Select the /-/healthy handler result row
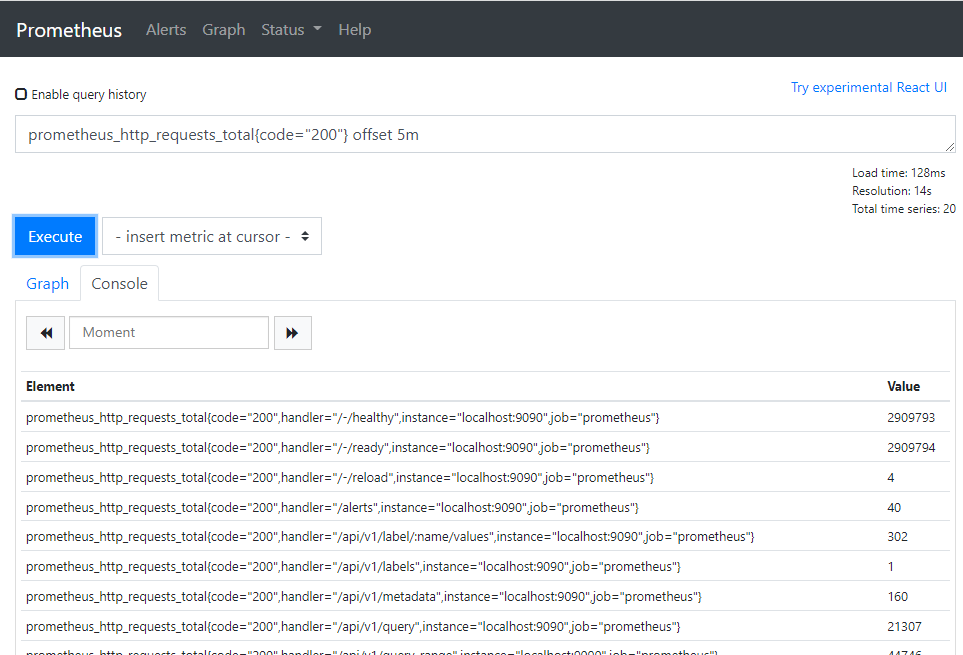This screenshot has width=963, height=655. [342, 417]
